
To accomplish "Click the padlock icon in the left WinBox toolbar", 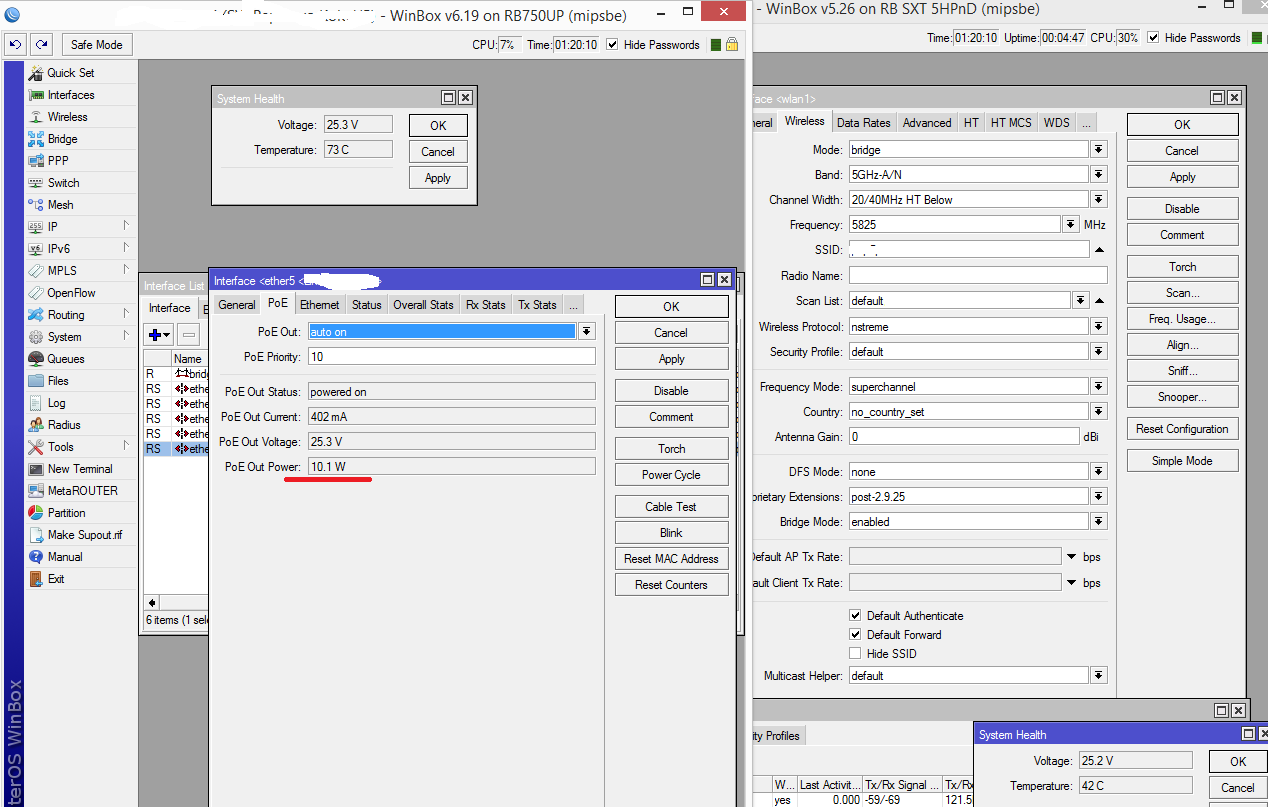I will [x=732, y=45].
